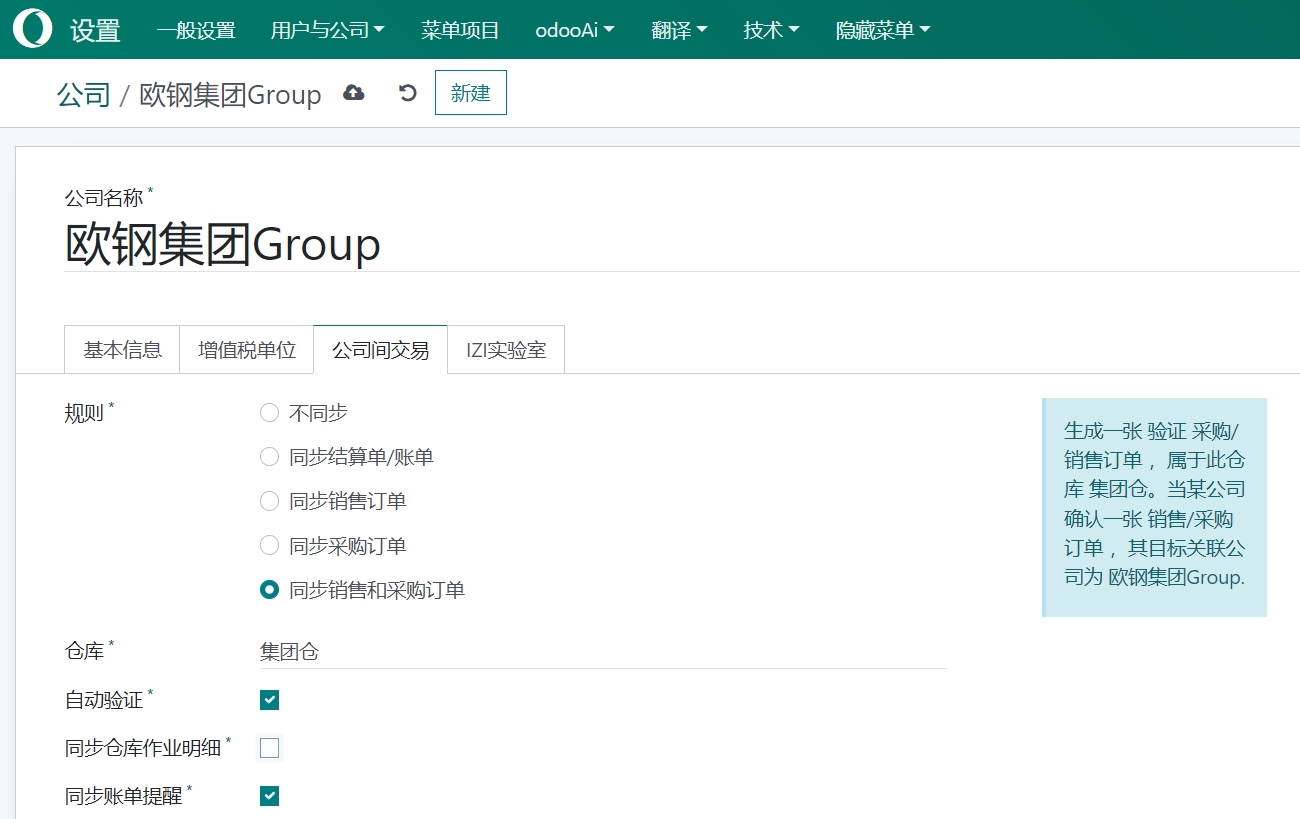Toggle the 同步账单提醒 checkbox
The height and width of the screenshot is (819, 1300).
pyautogui.click(x=269, y=796)
